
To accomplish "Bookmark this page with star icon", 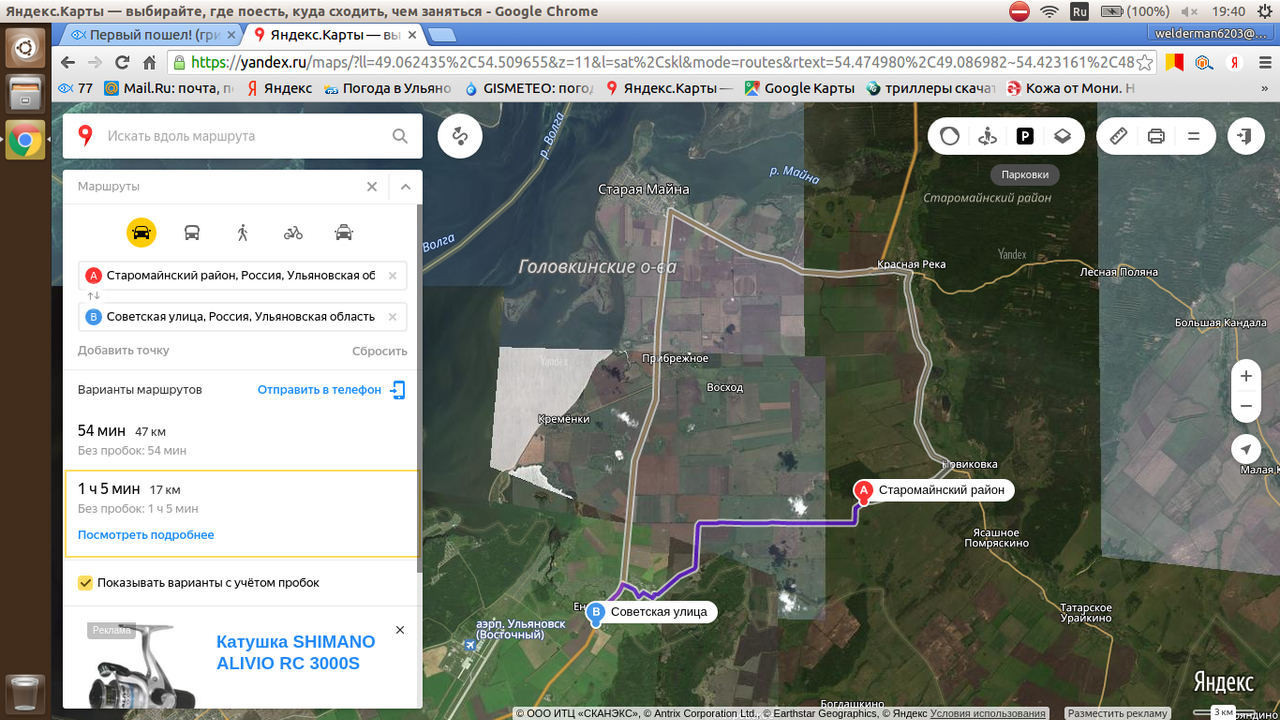I will pyautogui.click(x=1145, y=62).
